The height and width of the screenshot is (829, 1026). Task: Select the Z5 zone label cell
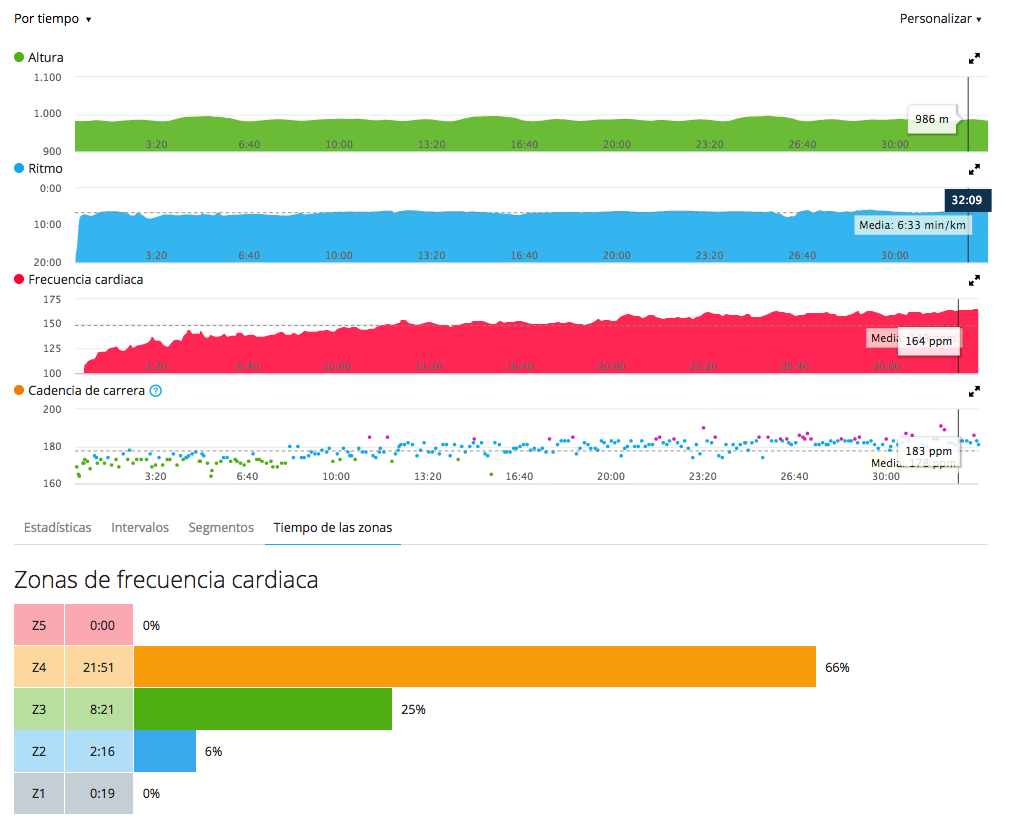point(39,625)
